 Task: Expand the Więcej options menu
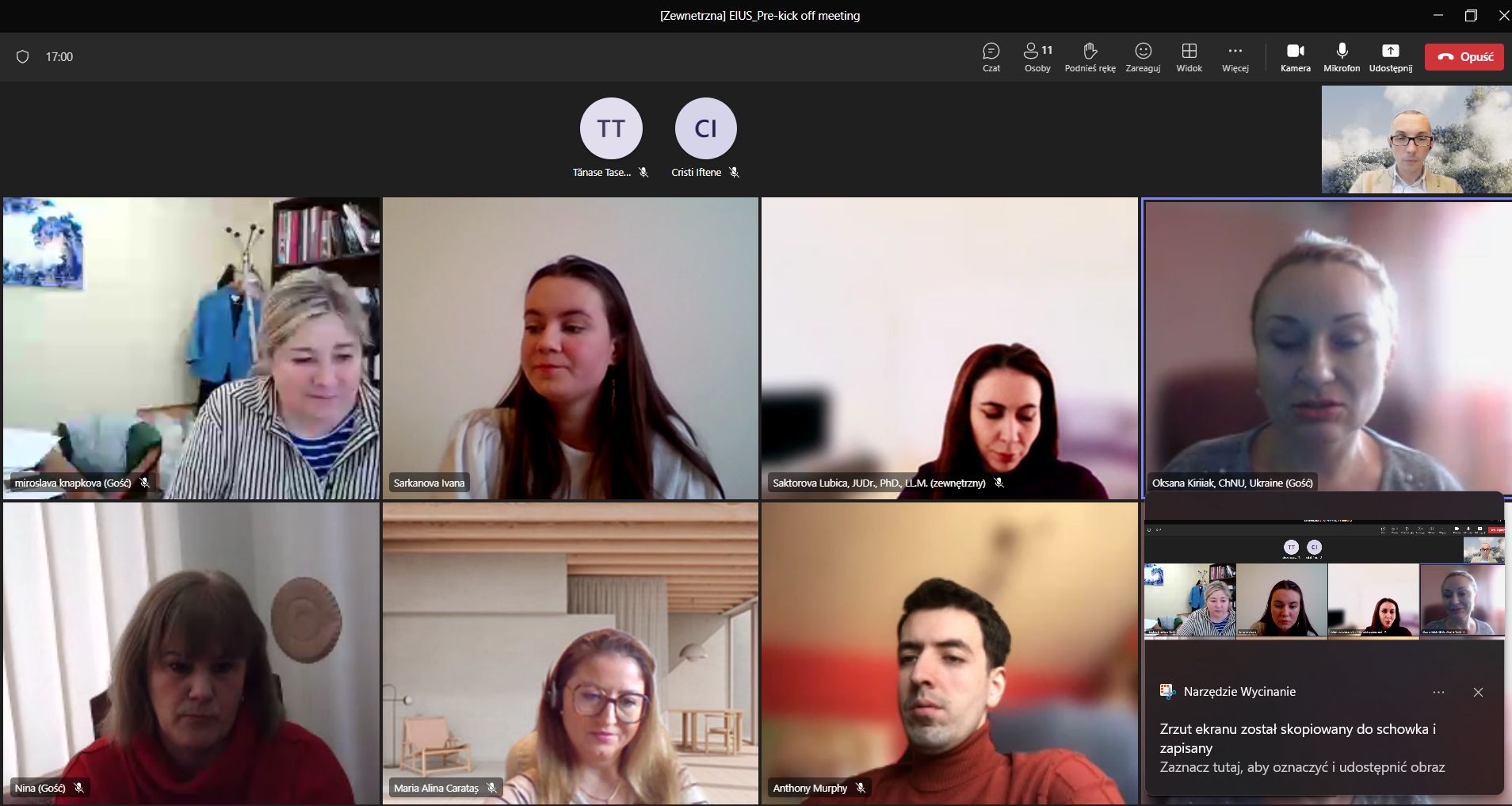pos(1235,57)
